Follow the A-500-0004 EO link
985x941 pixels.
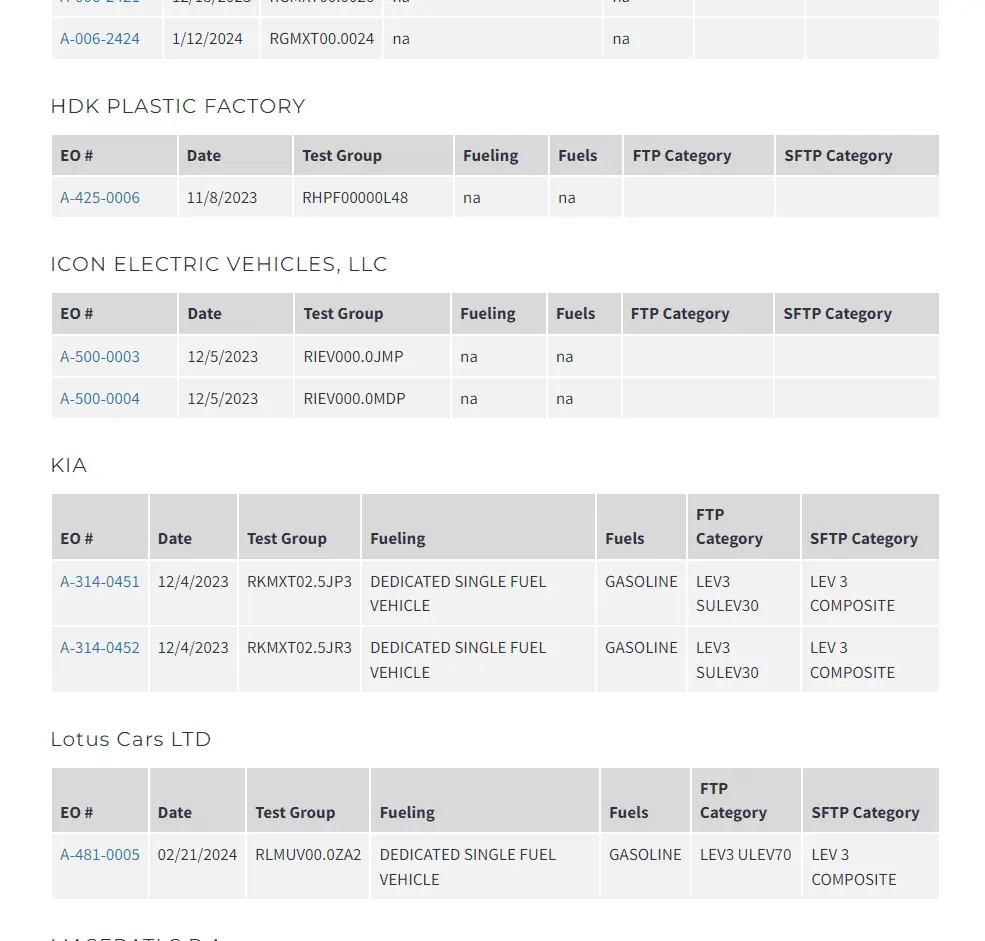pos(100,398)
